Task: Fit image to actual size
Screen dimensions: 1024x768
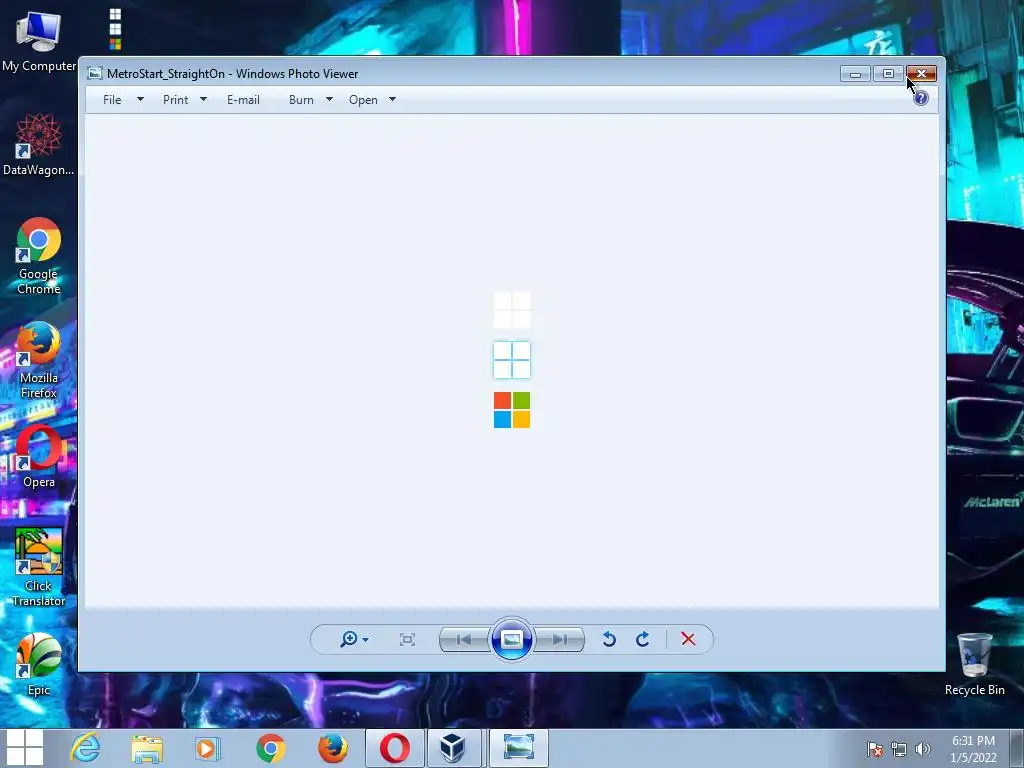Action: (407, 639)
